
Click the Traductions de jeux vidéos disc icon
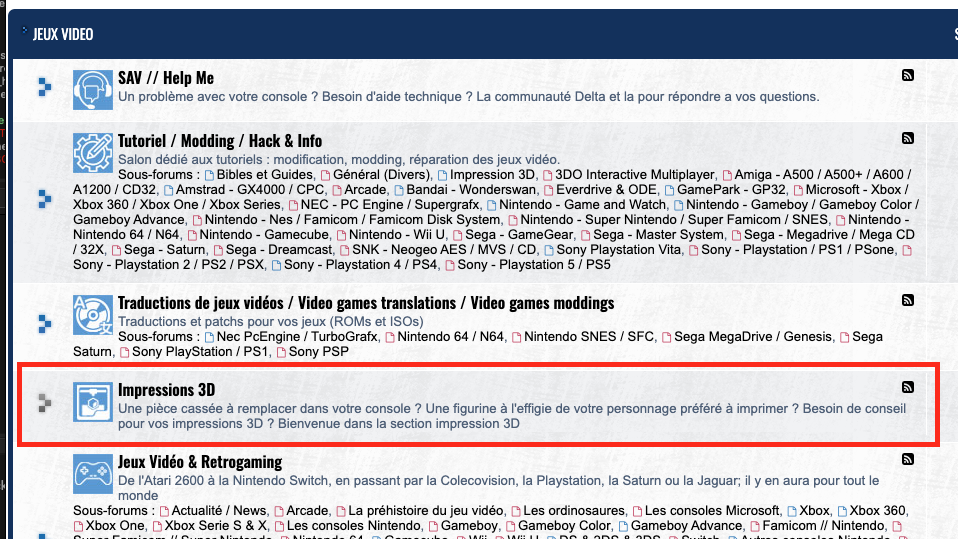pos(93,315)
